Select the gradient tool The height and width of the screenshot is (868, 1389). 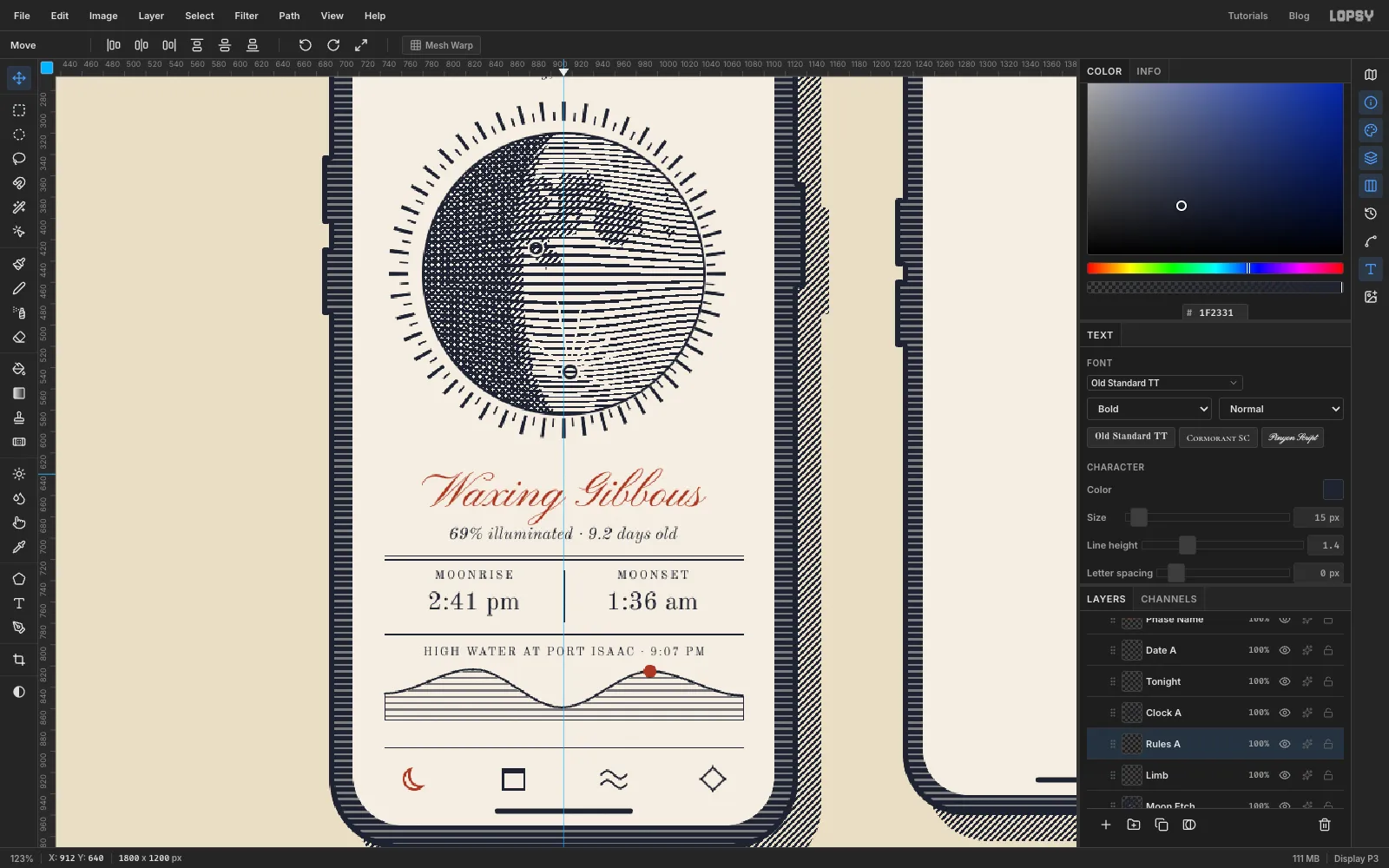(x=19, y=393)
